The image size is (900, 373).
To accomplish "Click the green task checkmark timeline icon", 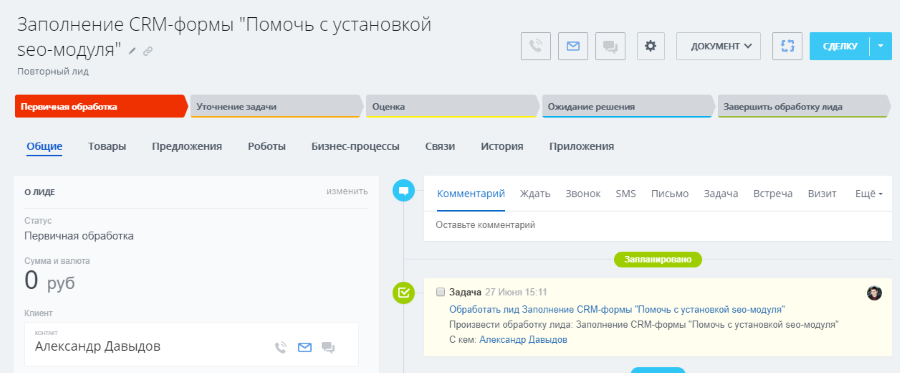I will pos(404,293).
